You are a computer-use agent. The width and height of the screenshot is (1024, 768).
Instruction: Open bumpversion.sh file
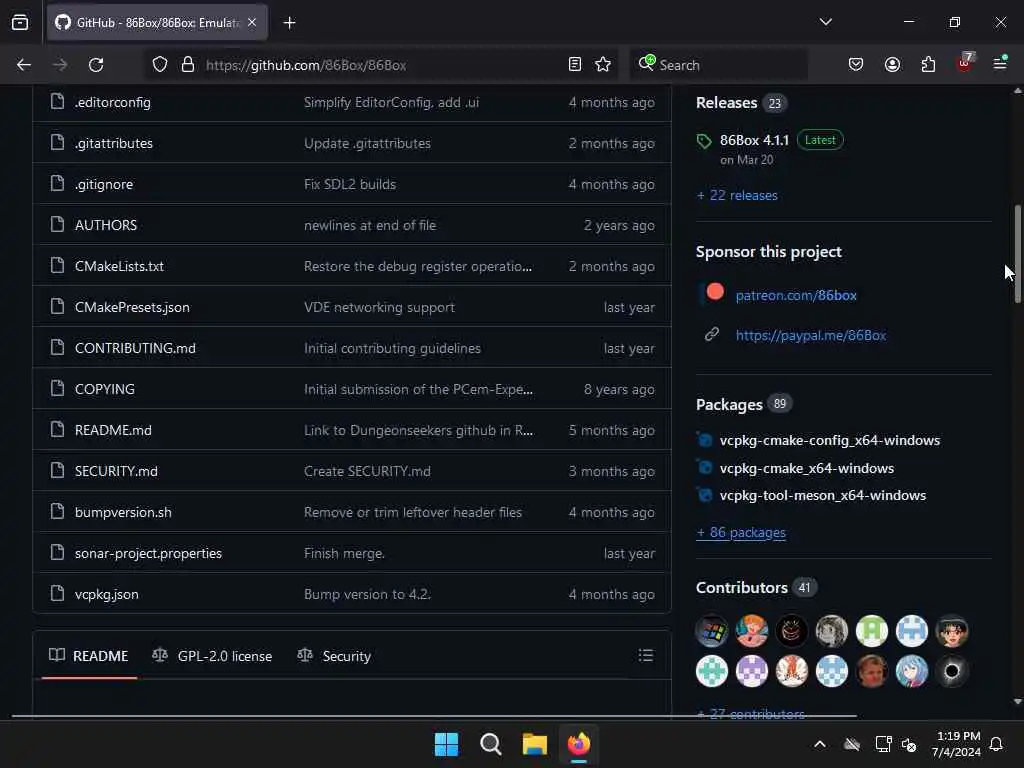123,513
